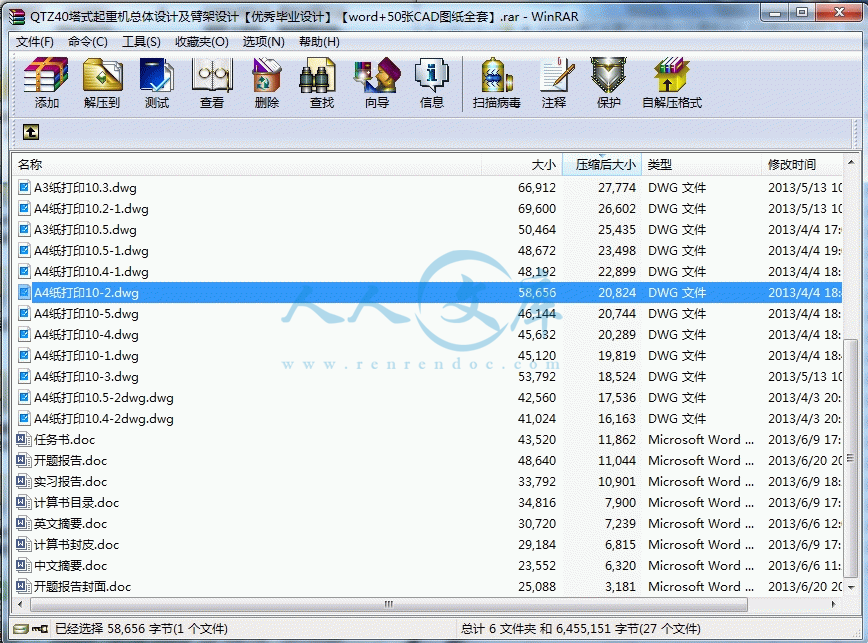868x643 pixels.
Task: Click icon of A4纸打印10-5.dwg
Action: tap(24, 313)
